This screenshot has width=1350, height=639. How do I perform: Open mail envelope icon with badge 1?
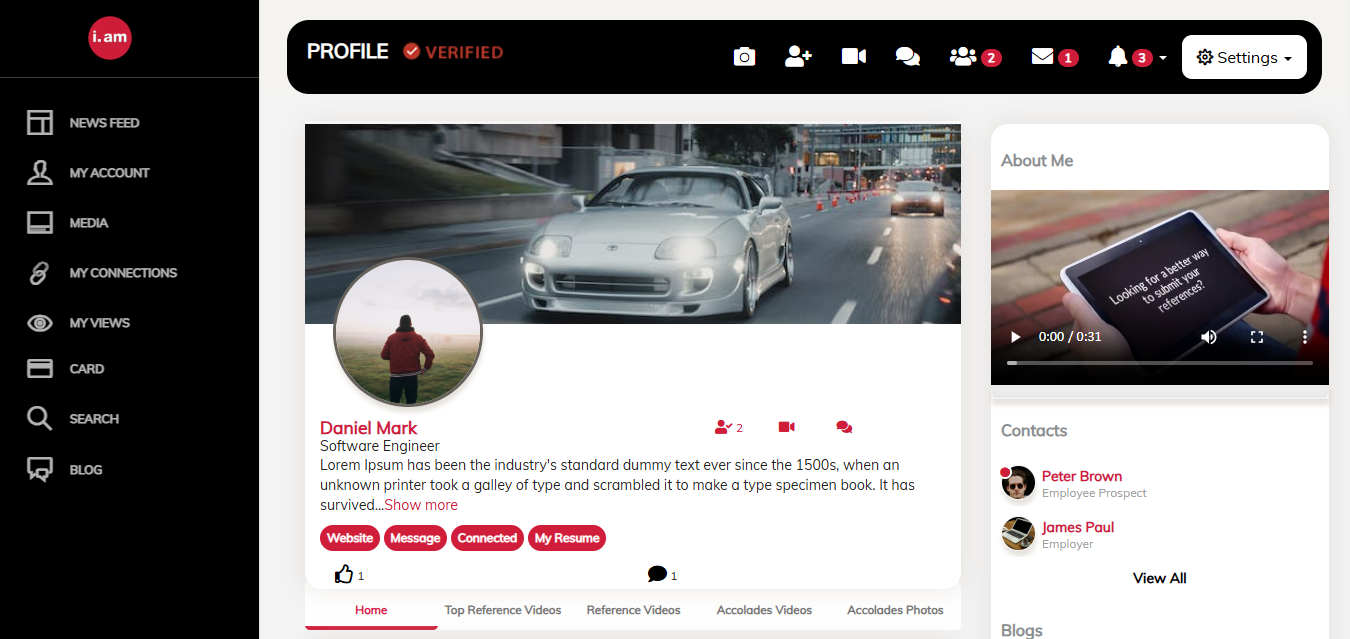click(1054, 57)
